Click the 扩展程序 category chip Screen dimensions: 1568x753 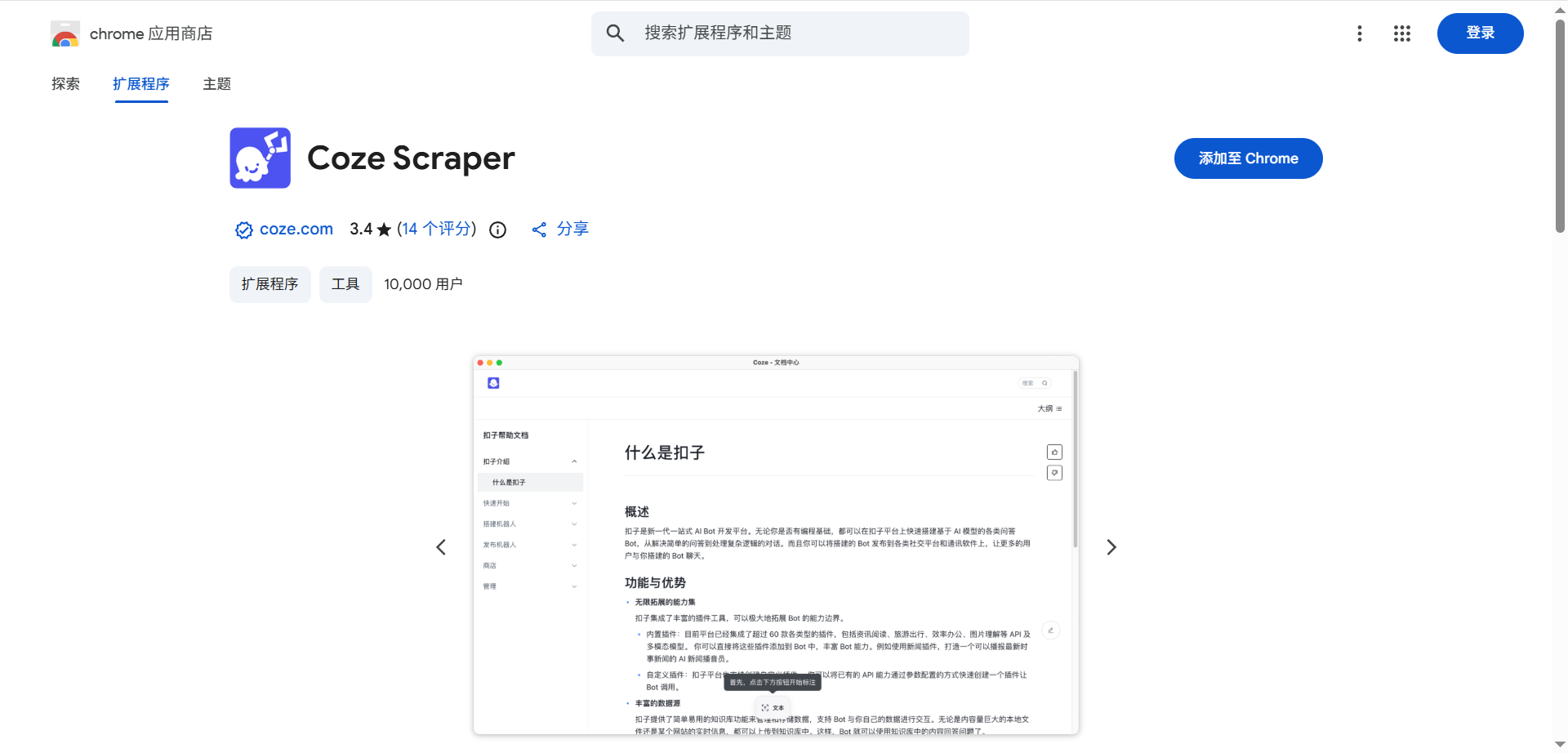point(270,284)
